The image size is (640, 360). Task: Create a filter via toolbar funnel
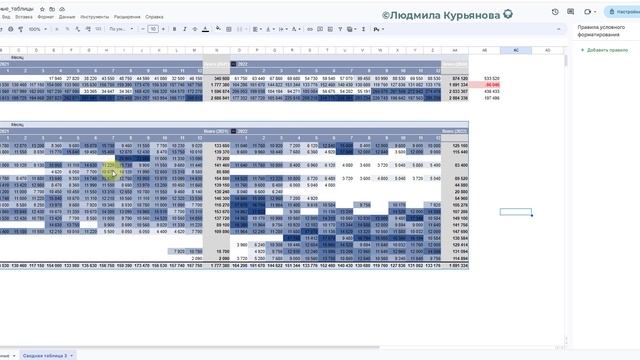tap(340, 29)
